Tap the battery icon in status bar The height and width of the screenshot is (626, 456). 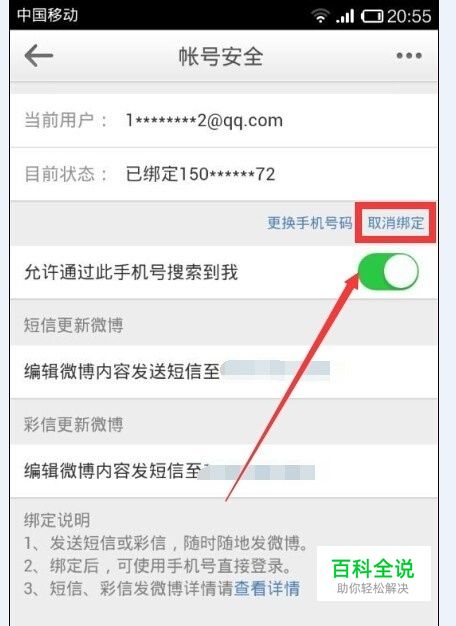pyautogui.click(x=372, y=16)
